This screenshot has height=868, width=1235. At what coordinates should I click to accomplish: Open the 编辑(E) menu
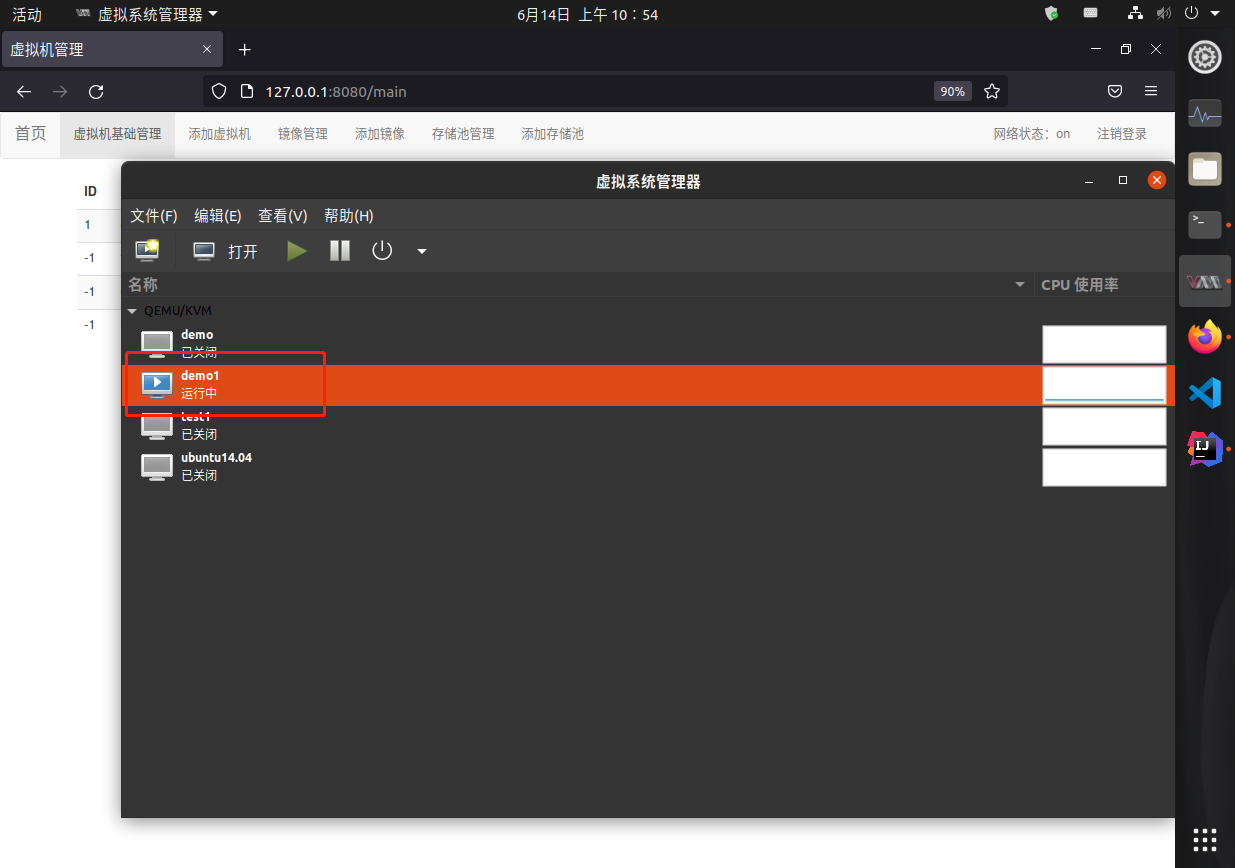click(218, 216)
